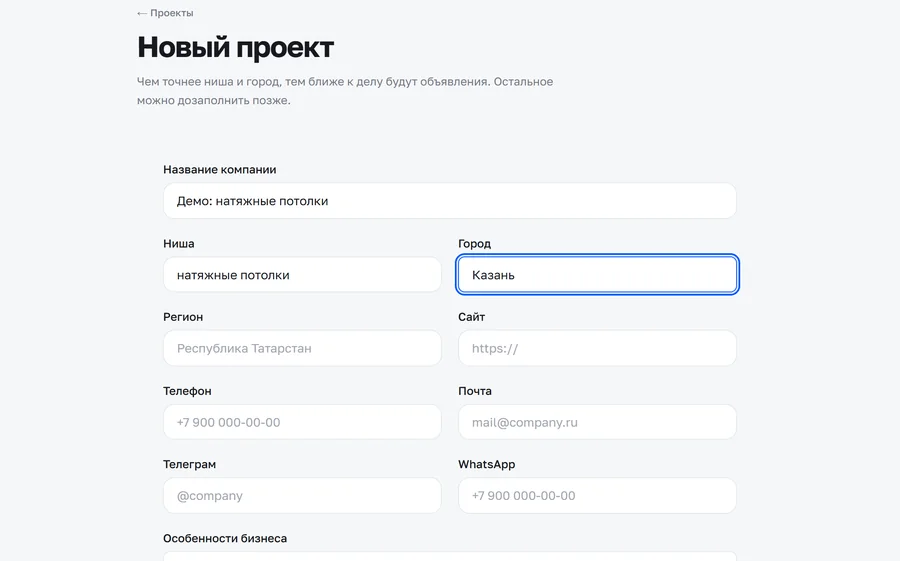Click the WhatsApp number input field
Screen dimensions: 900x561
pos(597,496)
